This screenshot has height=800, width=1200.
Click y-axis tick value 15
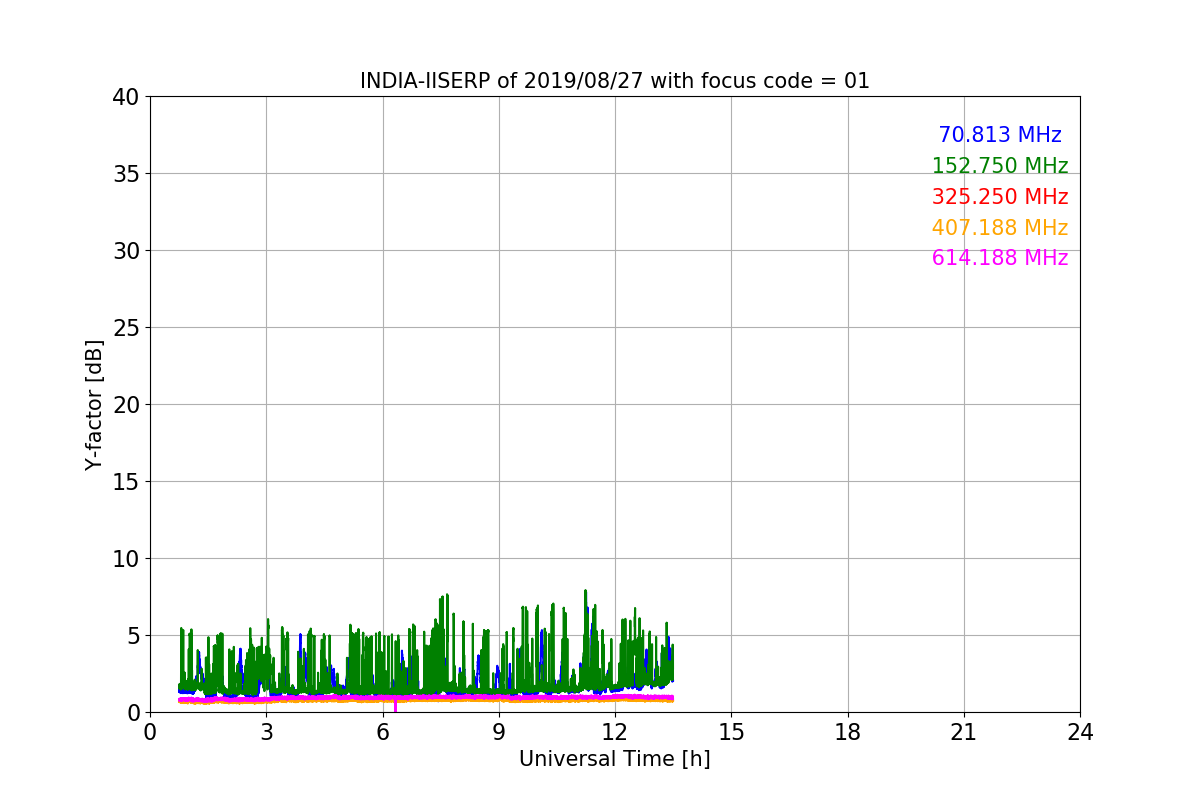(126, 482)
